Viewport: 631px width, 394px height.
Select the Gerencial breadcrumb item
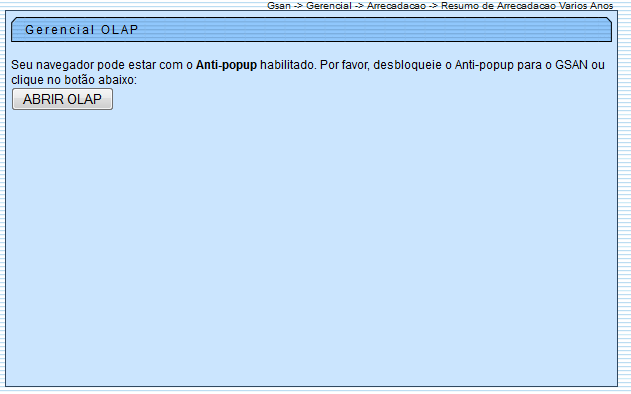pos(329,6)
